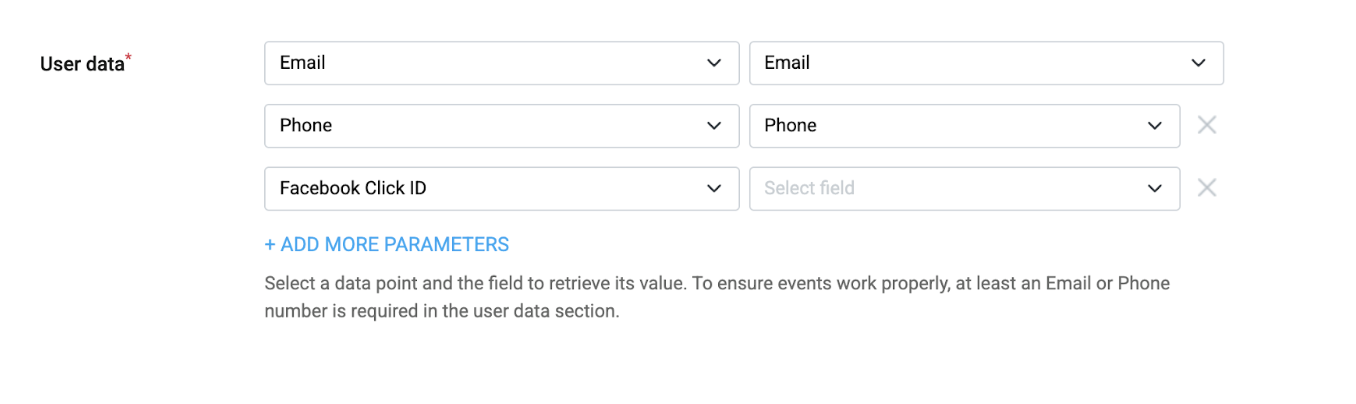Viewport: 1356px width, 404px height.
Task: Click the User data section label
Action: (82, 64)
